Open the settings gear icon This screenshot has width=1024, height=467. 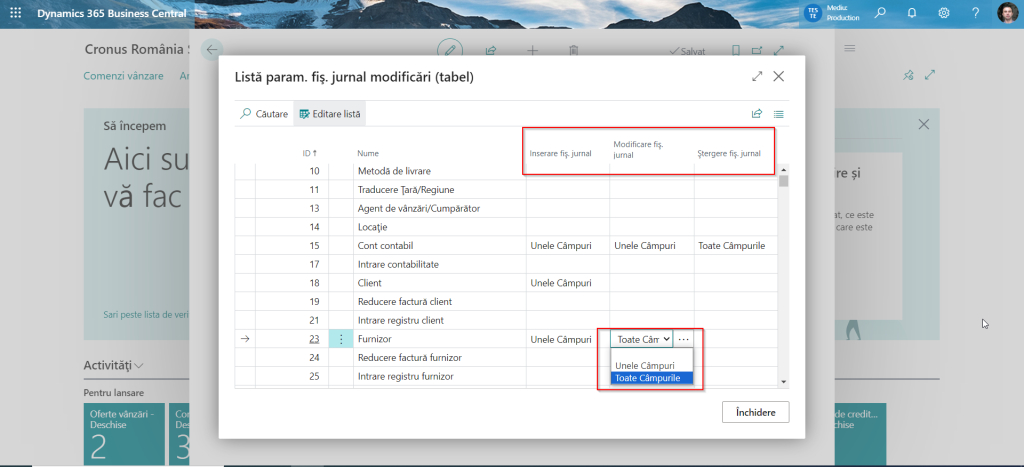944,14
